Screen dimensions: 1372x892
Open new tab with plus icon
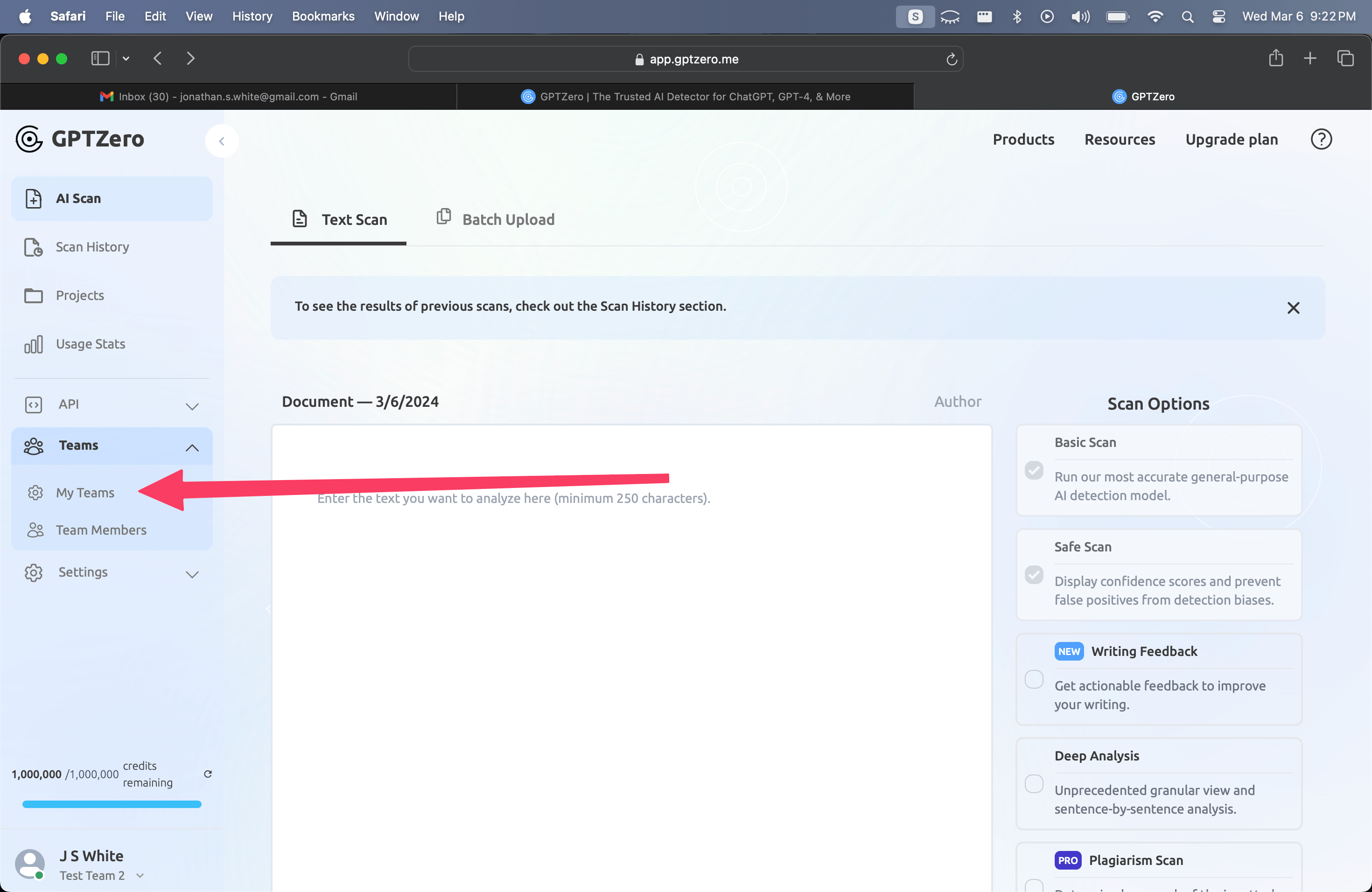tap(1310, 58)
